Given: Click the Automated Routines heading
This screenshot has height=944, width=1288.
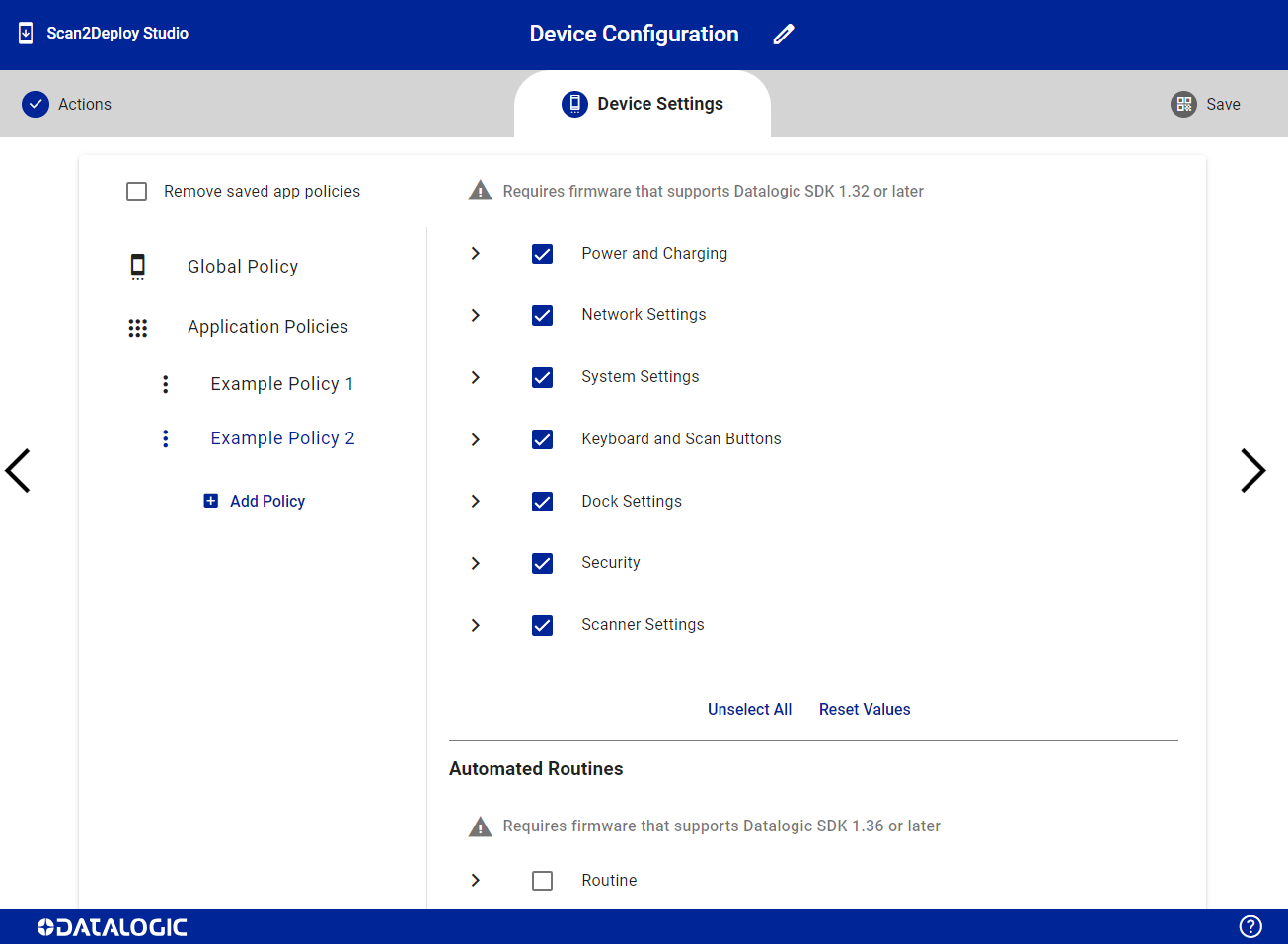Looking at the screenshot, I should (536, 769).
